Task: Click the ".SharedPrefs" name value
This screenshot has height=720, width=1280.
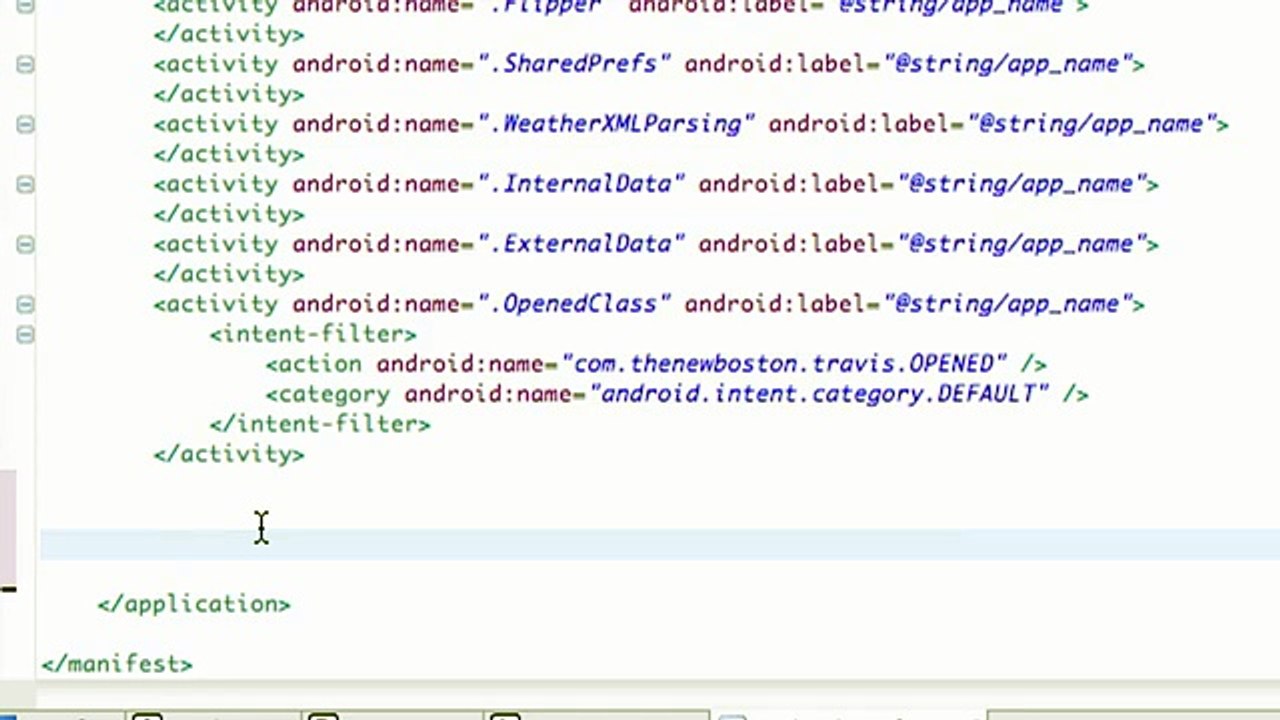Action: [x=573, y=64]
